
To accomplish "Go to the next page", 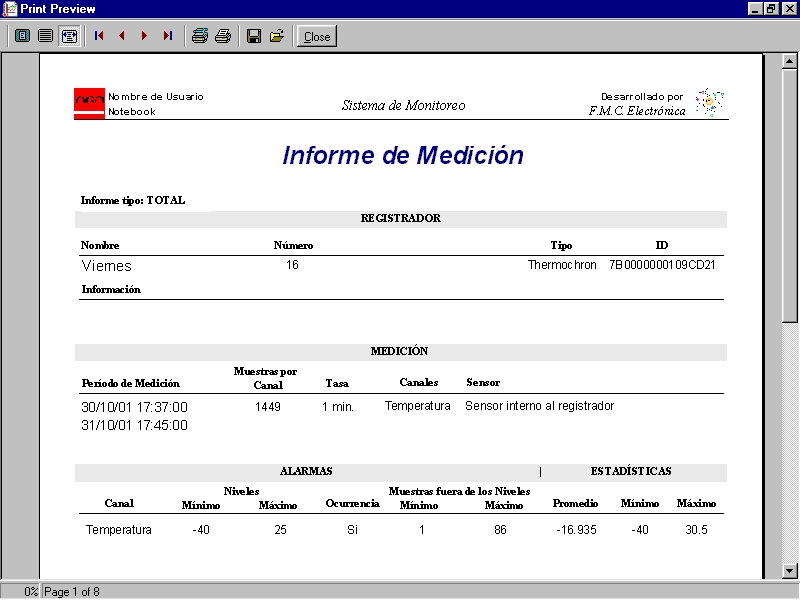I will (144, 36).
